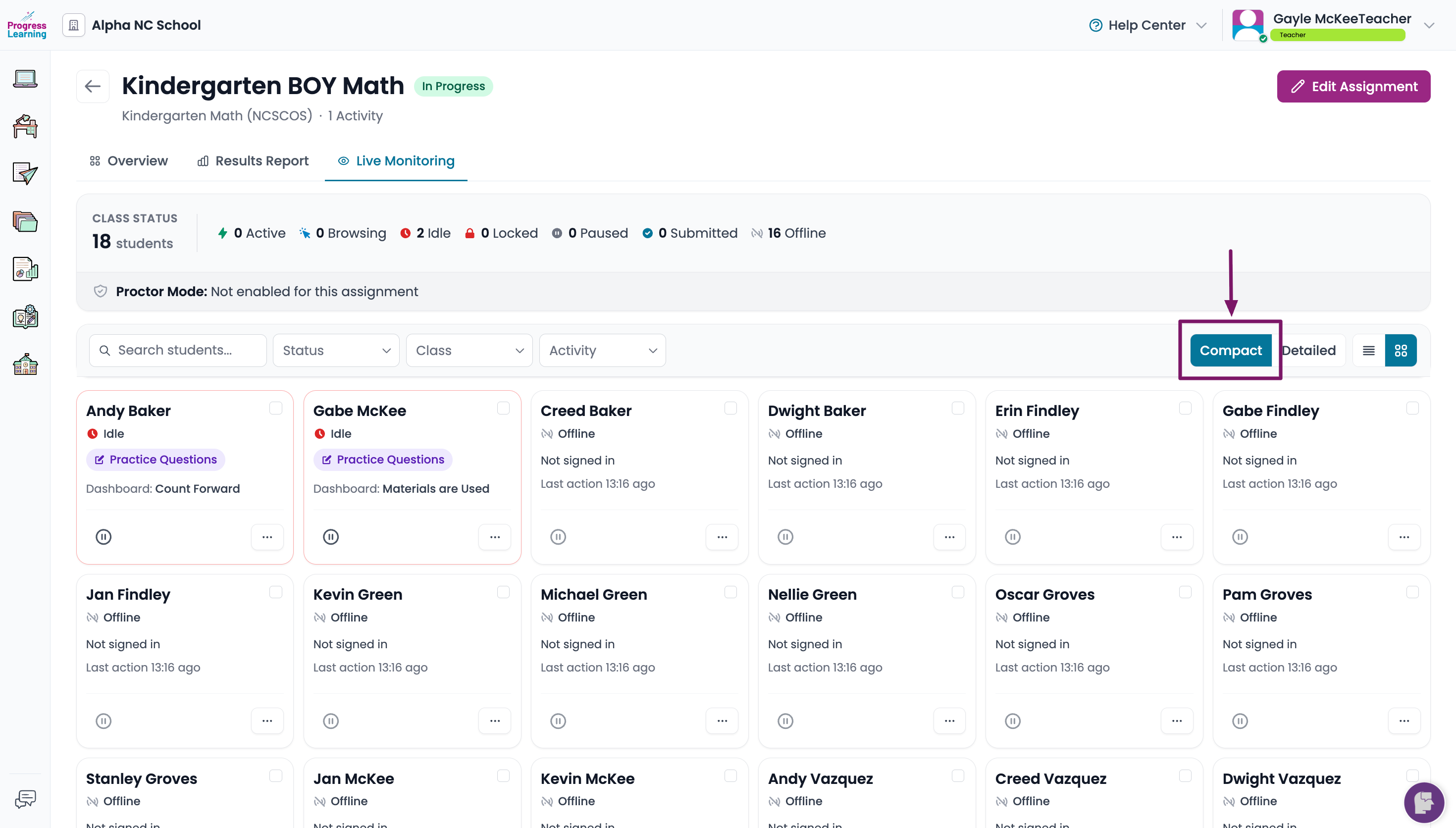Open more options for Erin Findley
Viewport: 1456px width, 828px height.
1177,537
